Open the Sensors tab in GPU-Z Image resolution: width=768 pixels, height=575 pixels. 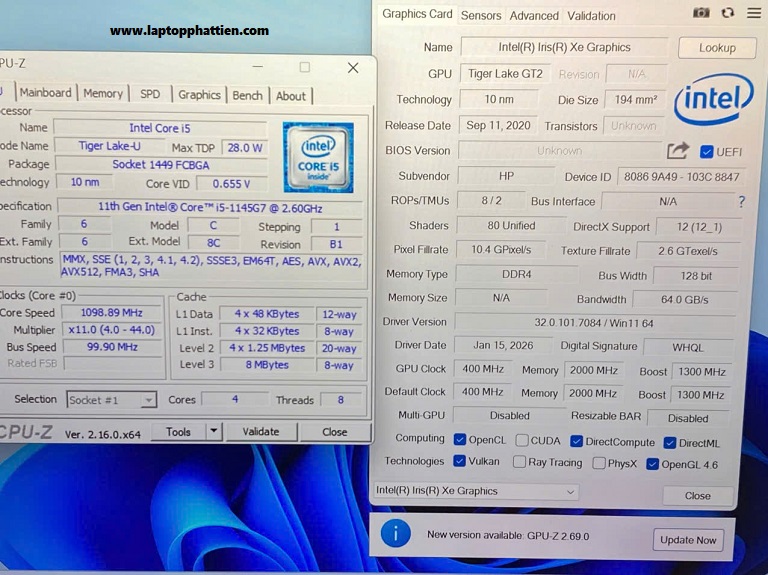(x=481, y=16)
